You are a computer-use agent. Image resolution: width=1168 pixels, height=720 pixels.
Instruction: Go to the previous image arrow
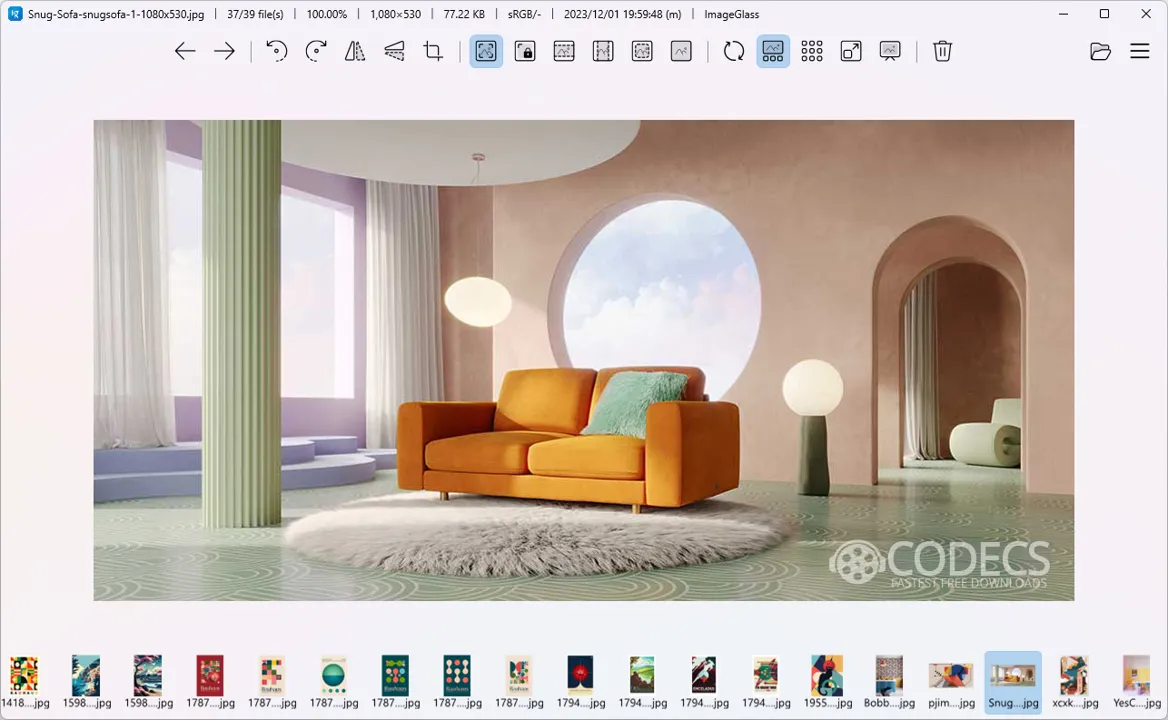click(x=185, y=51)
